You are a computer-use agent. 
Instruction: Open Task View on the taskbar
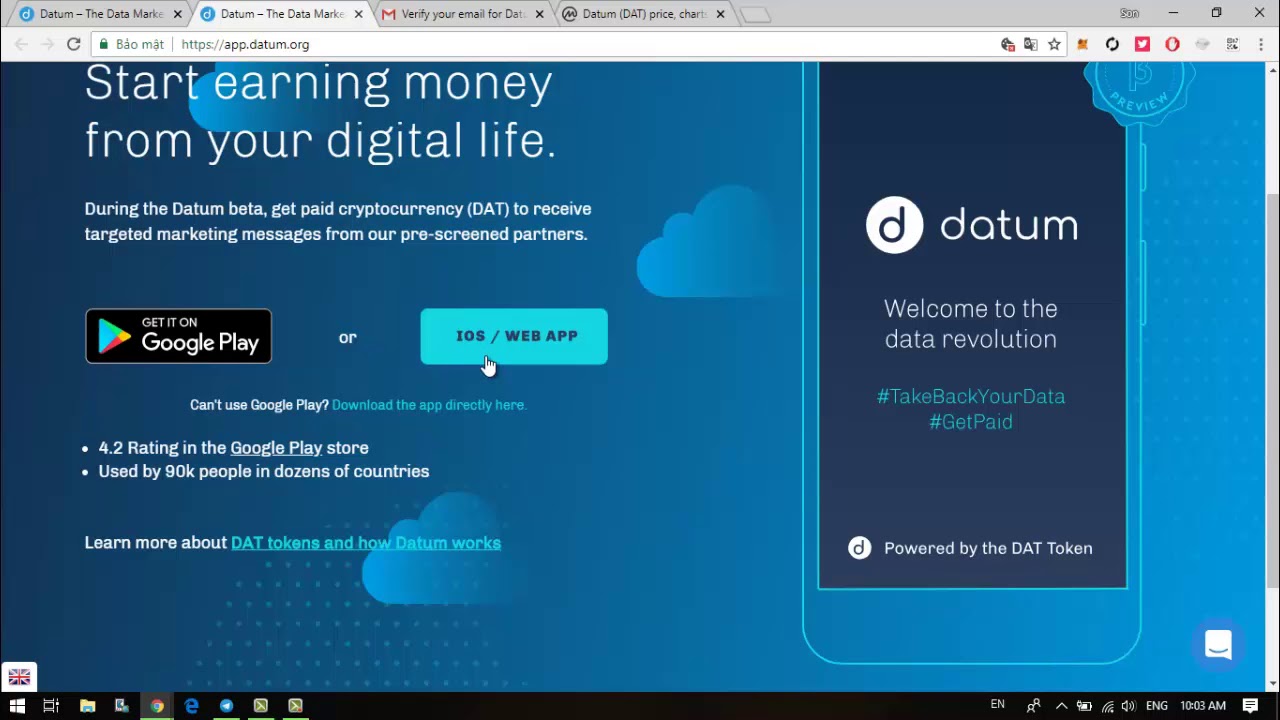tap(51, 706)
